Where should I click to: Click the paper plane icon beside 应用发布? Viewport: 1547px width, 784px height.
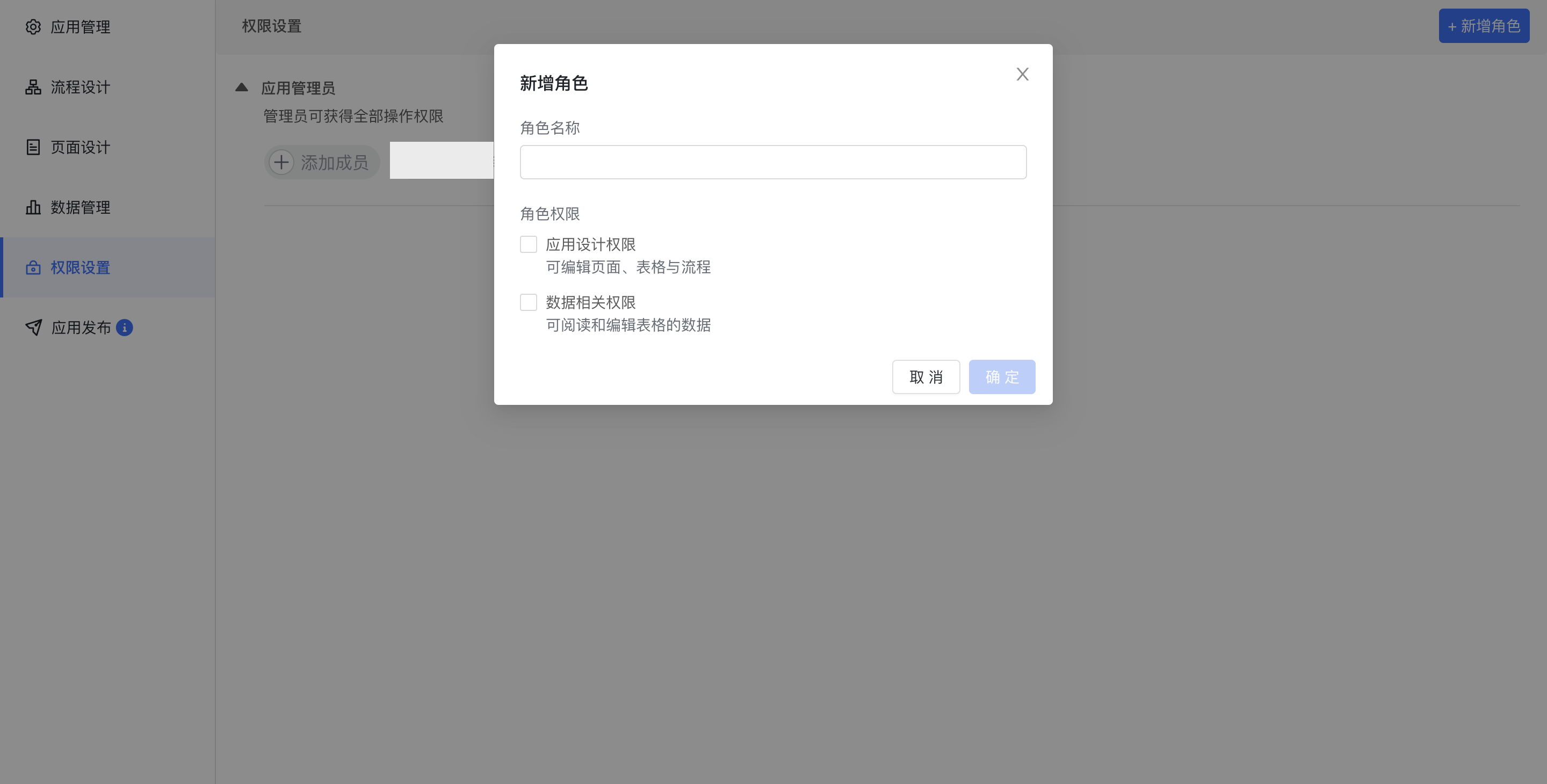point(34,327)
